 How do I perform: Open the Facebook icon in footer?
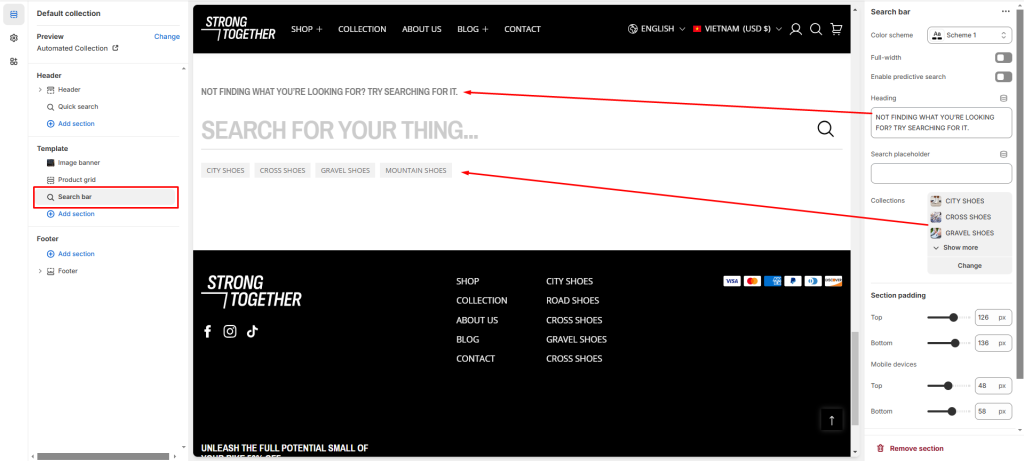point(208,331)
